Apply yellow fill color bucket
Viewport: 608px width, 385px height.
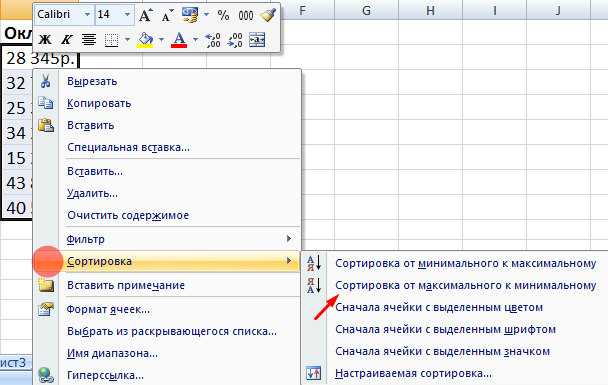tap(145, 40)
